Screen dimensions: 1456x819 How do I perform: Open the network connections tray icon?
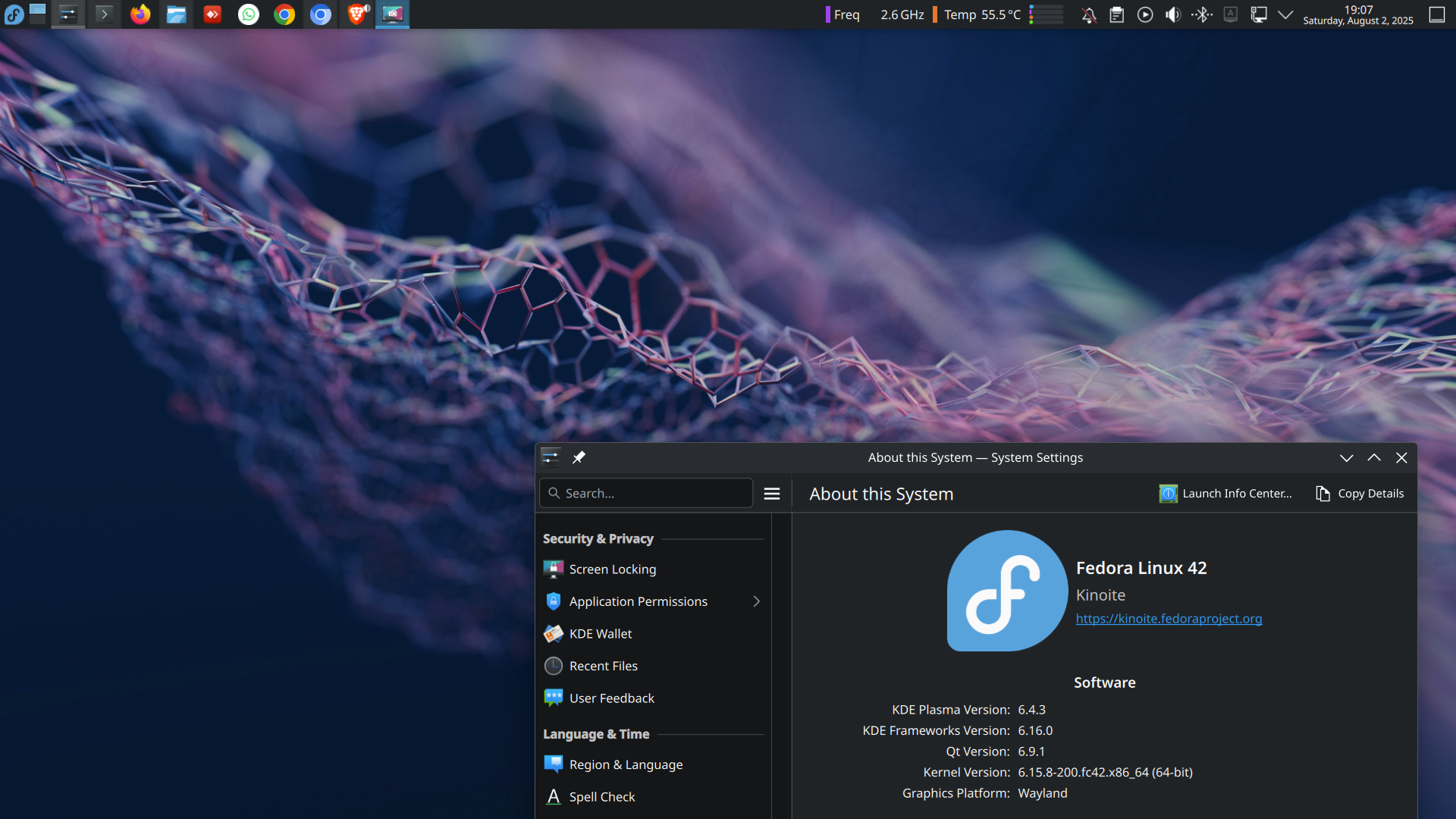[x=1259, y=14]
